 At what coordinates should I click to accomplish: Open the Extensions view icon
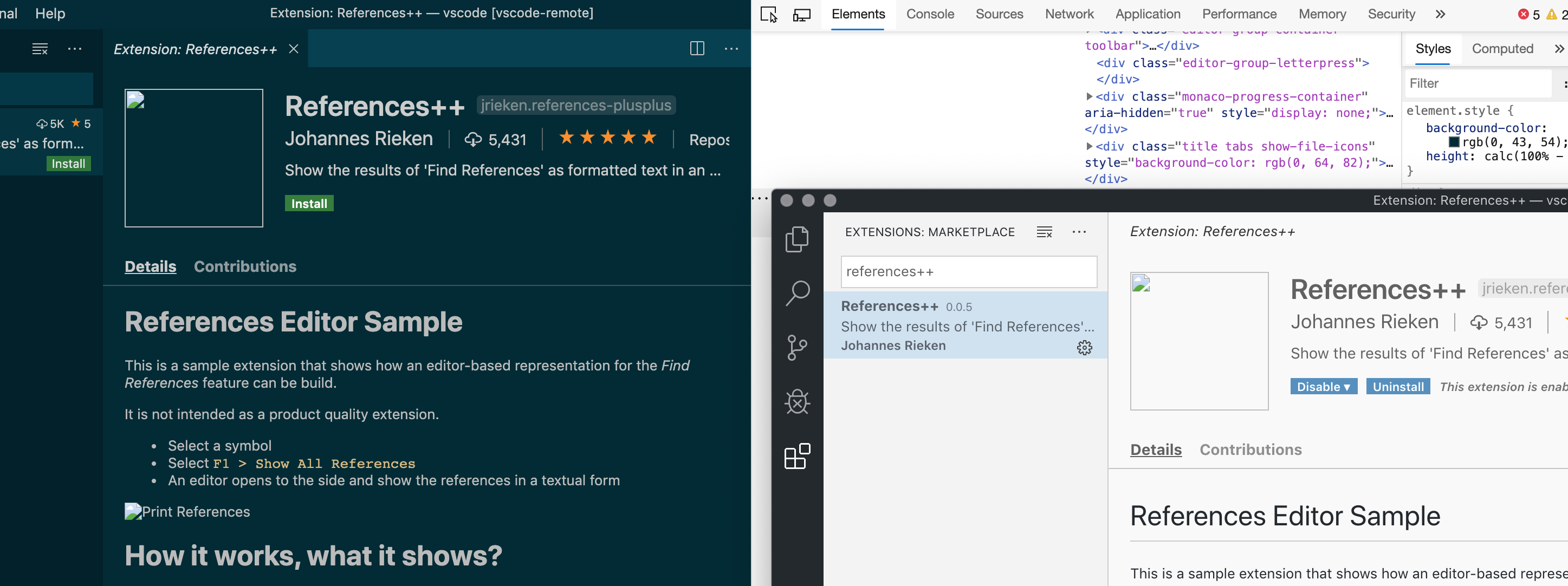[x=798, y=457]
